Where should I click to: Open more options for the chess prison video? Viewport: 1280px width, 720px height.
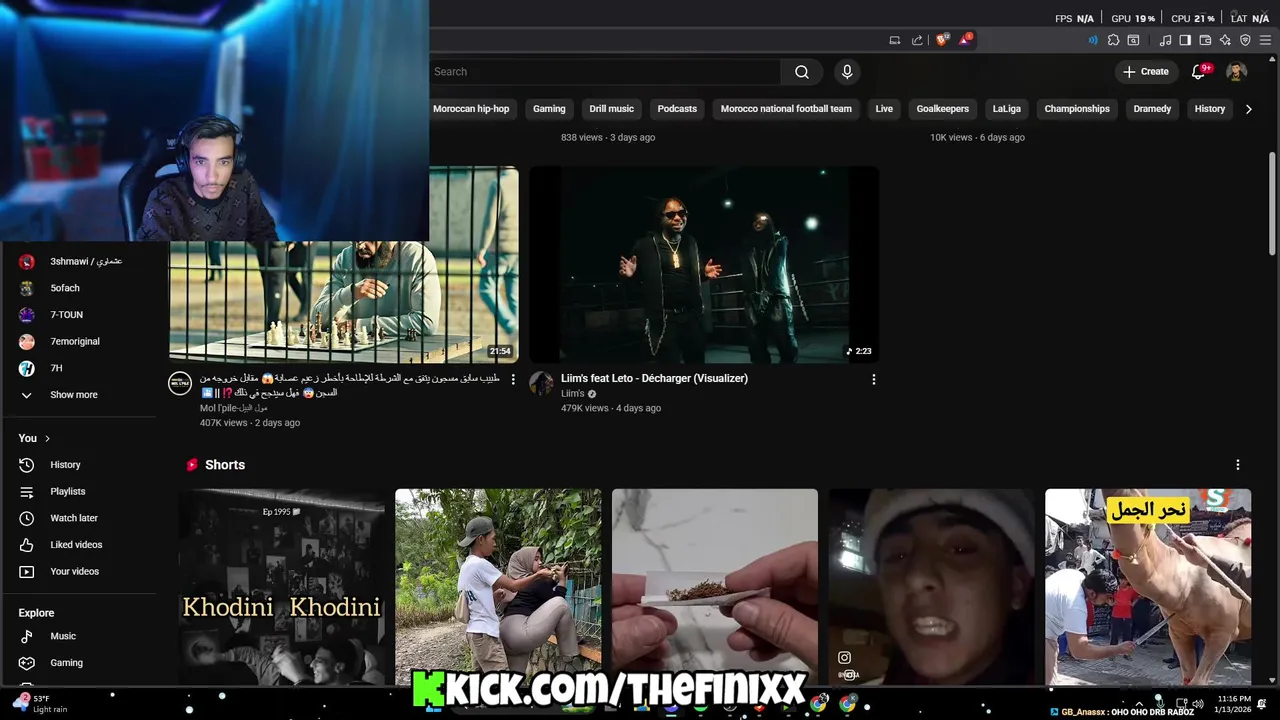(513, 380)
